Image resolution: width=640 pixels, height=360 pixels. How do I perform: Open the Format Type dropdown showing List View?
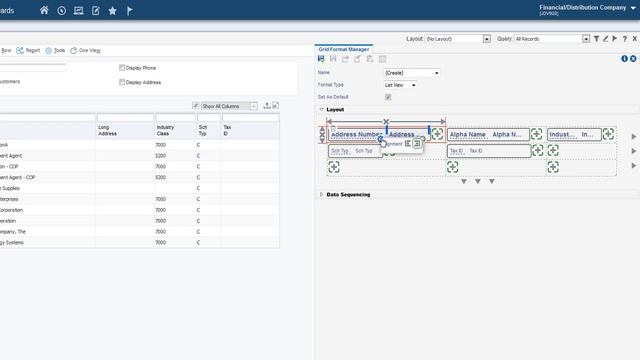click(400, 85)
